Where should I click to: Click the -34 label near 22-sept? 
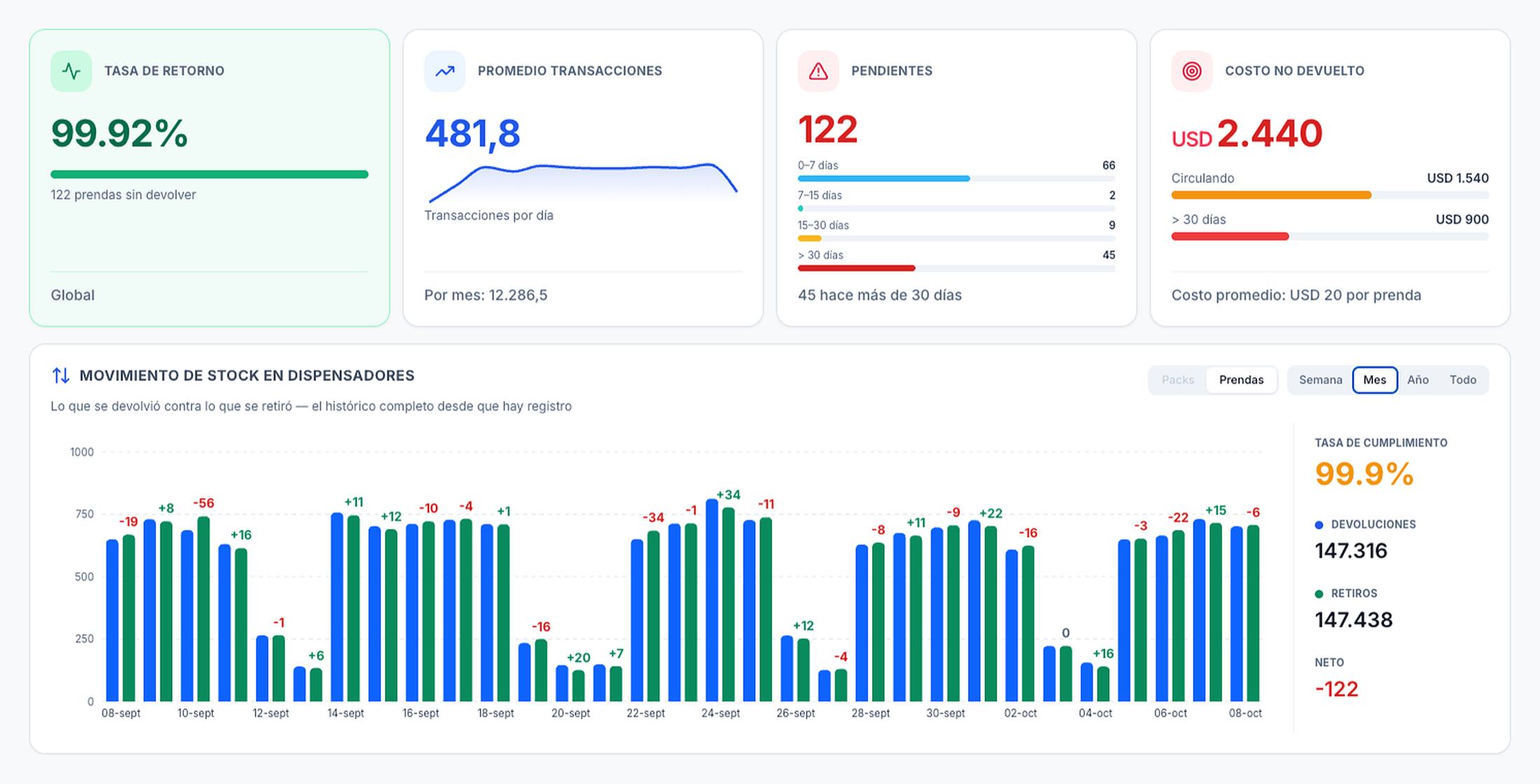[653, 517]
